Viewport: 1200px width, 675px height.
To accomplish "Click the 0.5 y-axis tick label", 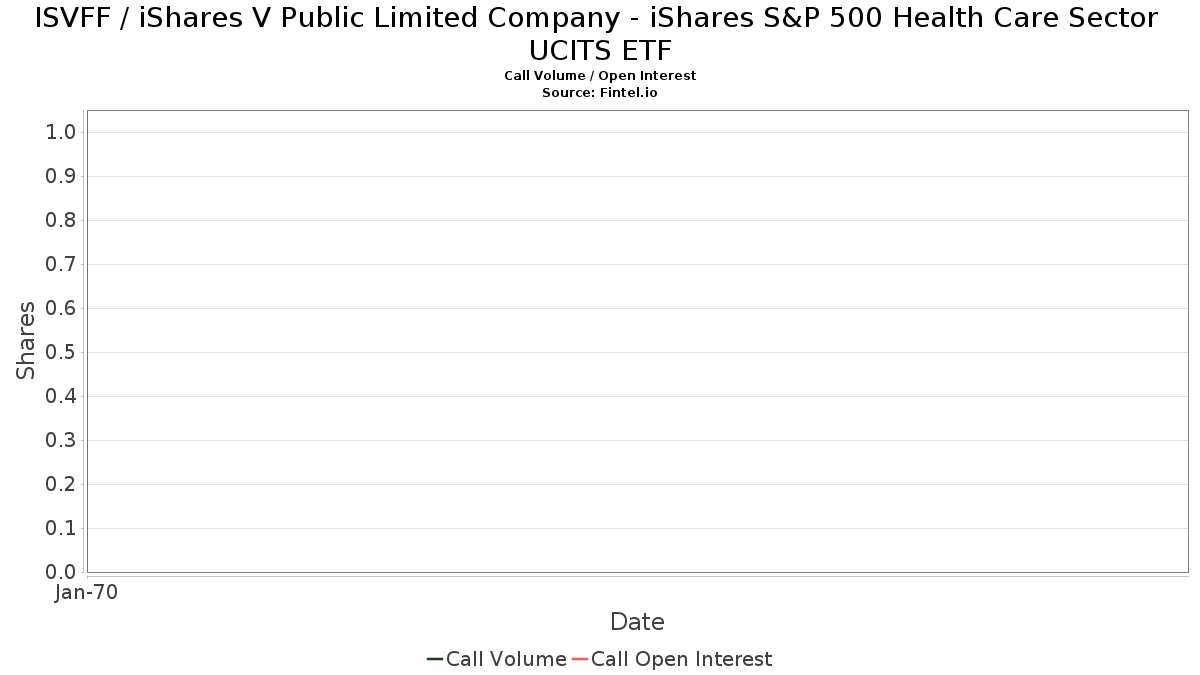I will coord(61,353).
